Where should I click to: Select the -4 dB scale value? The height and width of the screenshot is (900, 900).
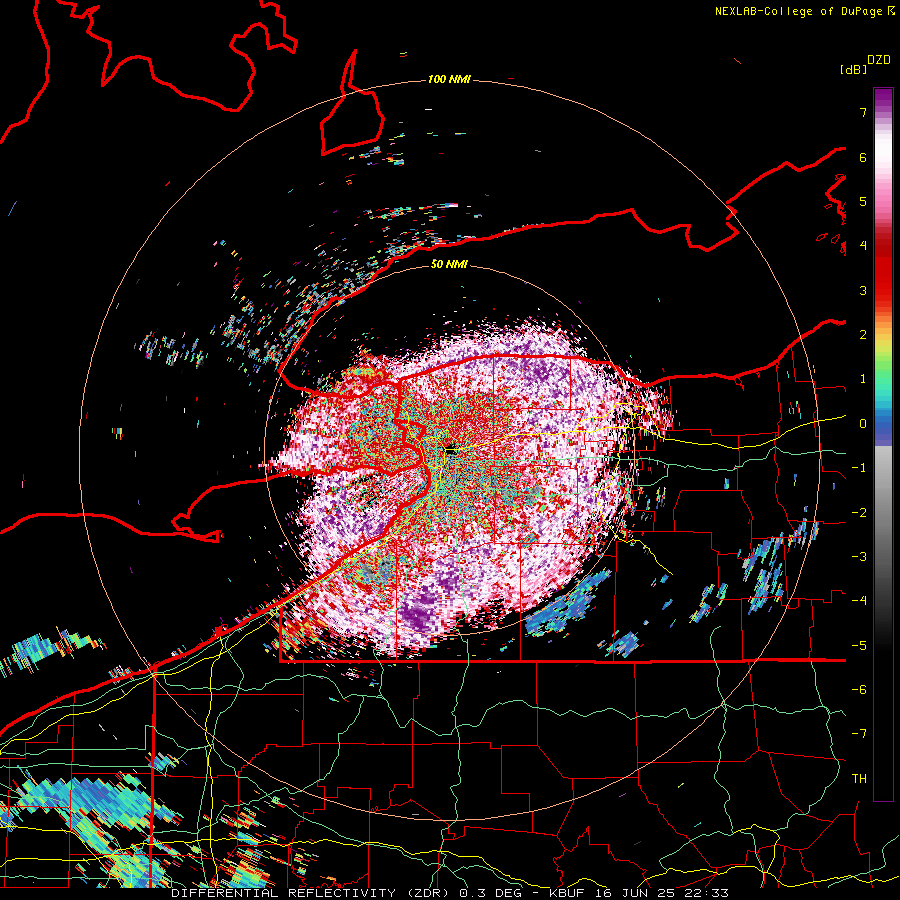pos(859,600)
